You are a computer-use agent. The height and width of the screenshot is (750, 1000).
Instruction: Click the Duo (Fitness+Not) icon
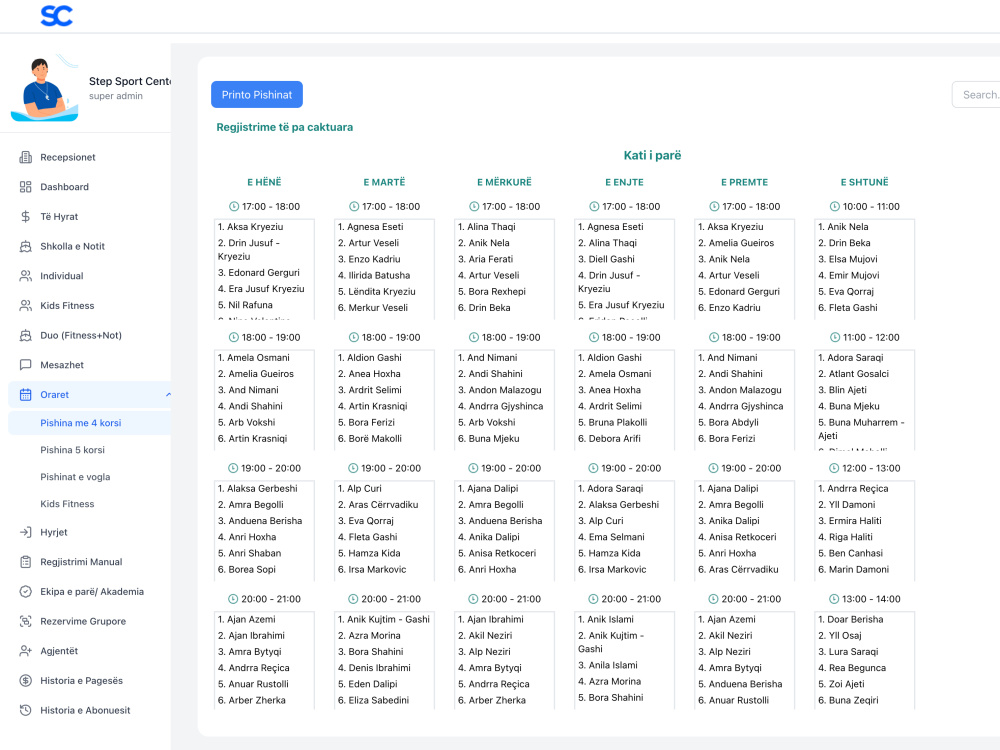point(26,335)
